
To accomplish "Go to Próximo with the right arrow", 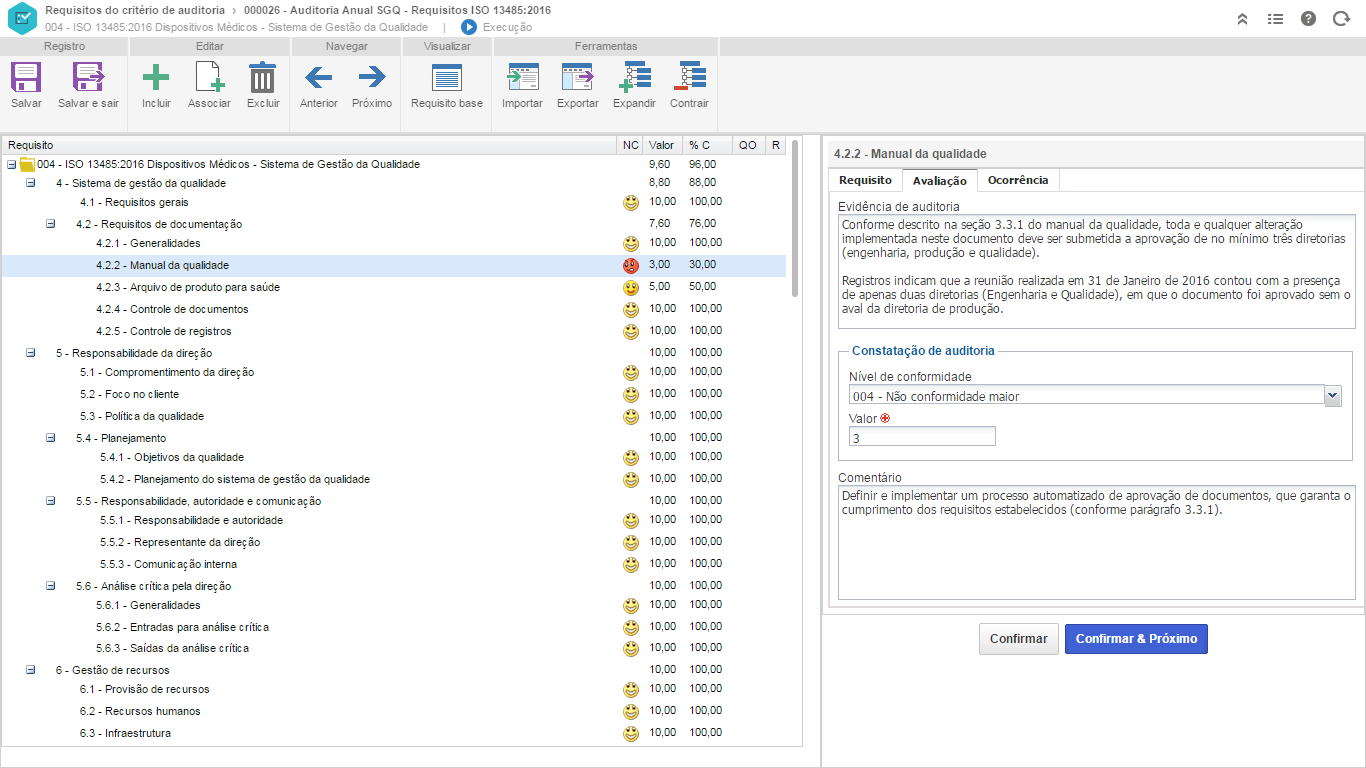I will point(372,79).
